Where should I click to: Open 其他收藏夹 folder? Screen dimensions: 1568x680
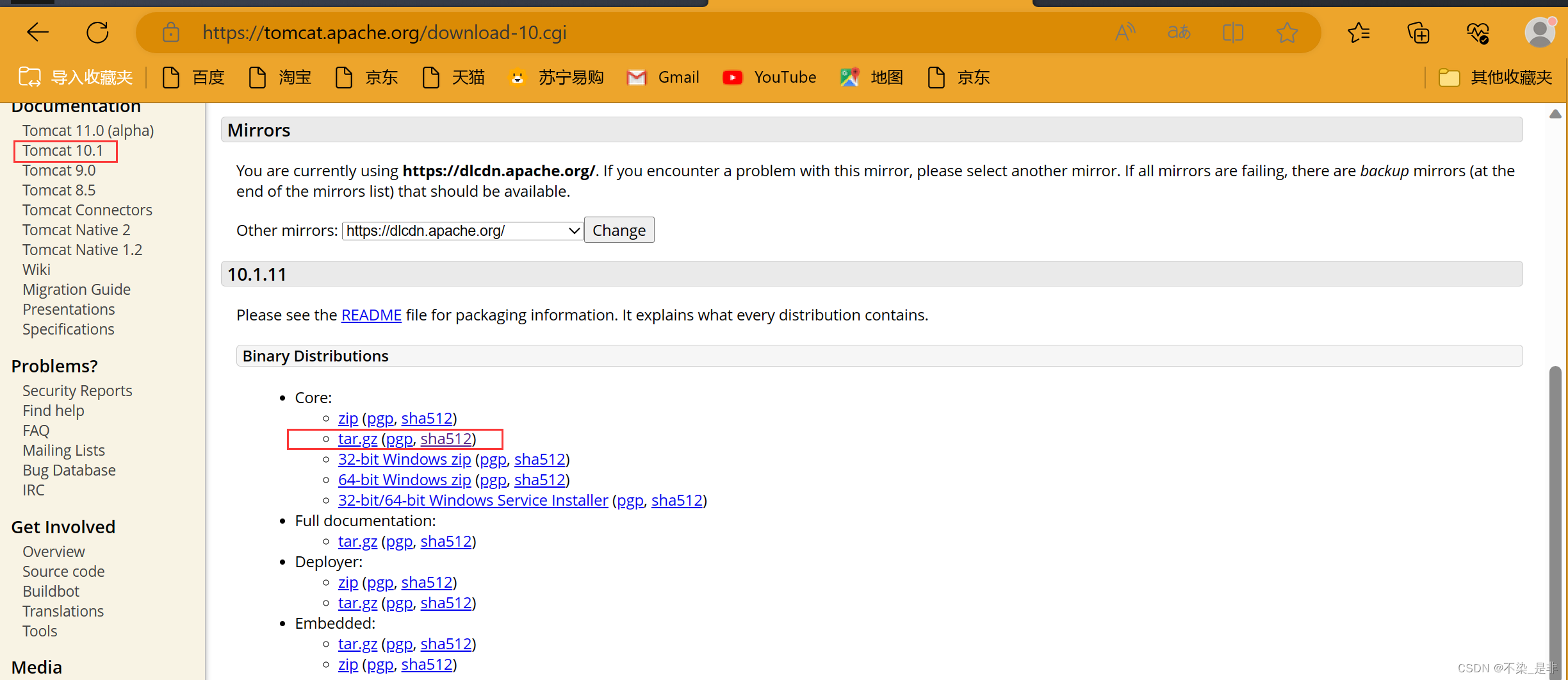[1495, 78]
